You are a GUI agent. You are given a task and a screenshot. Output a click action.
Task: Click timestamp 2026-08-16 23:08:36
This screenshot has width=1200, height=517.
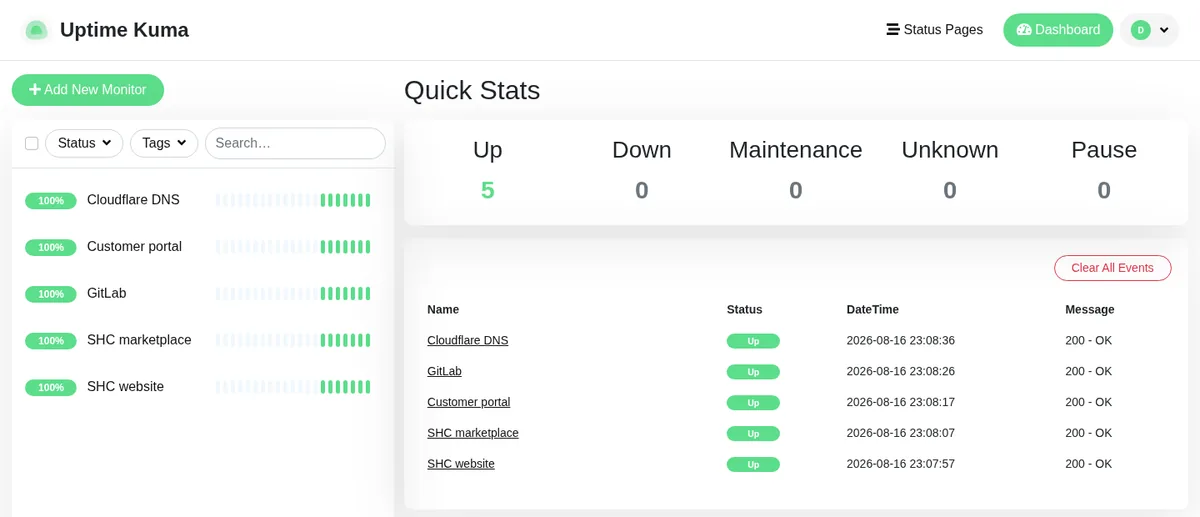point(901,340)
